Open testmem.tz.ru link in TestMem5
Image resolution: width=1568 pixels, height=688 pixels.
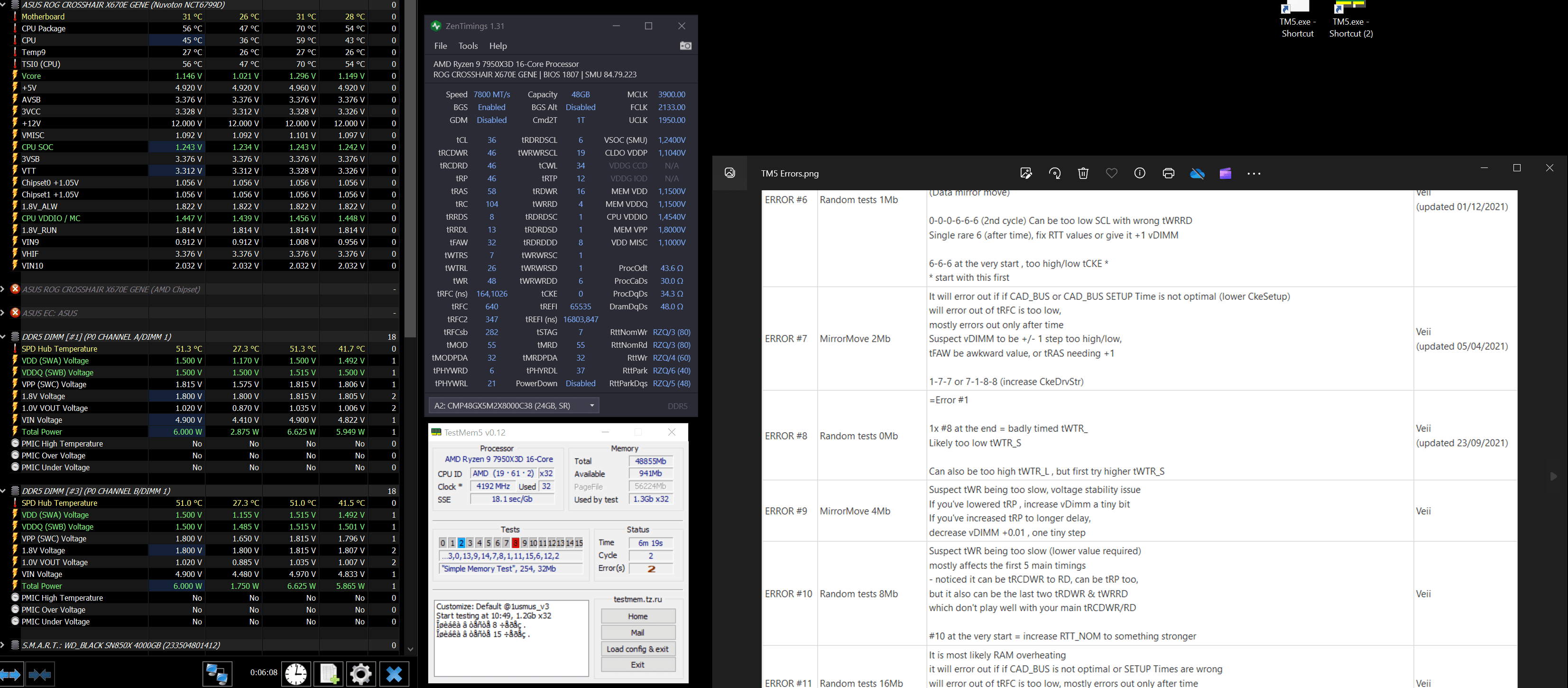point(638,599)
